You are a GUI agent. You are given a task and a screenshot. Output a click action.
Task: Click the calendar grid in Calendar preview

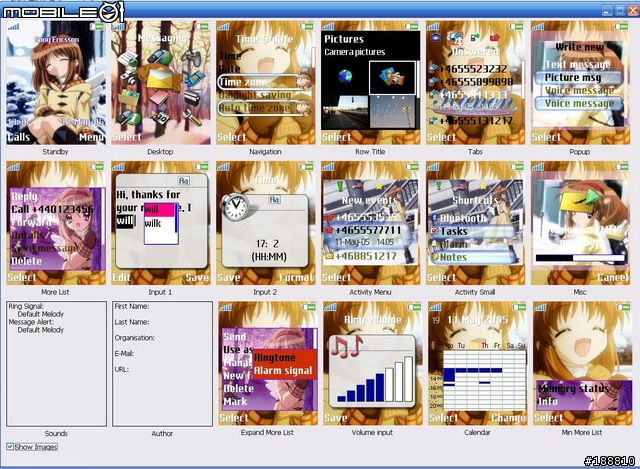(484, 380)
